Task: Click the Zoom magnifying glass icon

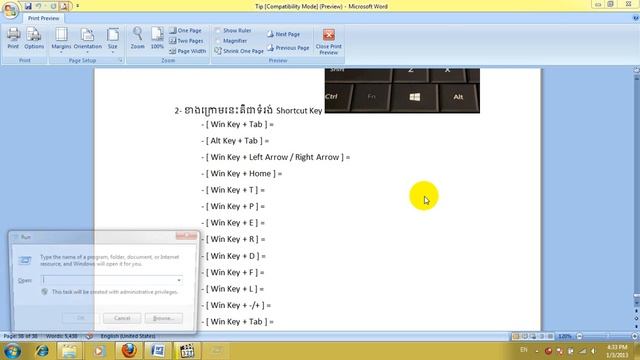Action: pyautogui.click(x=138, y=38)
